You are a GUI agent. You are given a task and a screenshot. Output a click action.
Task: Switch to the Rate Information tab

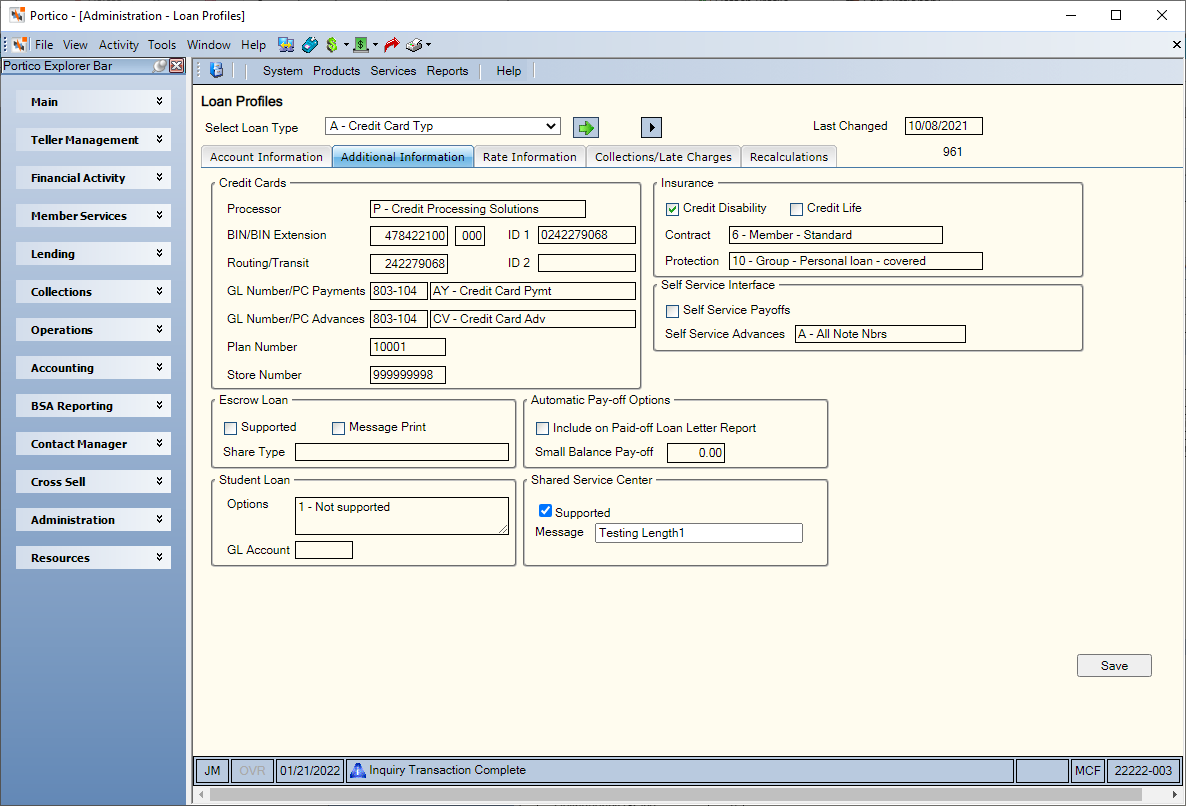point(529,157)
